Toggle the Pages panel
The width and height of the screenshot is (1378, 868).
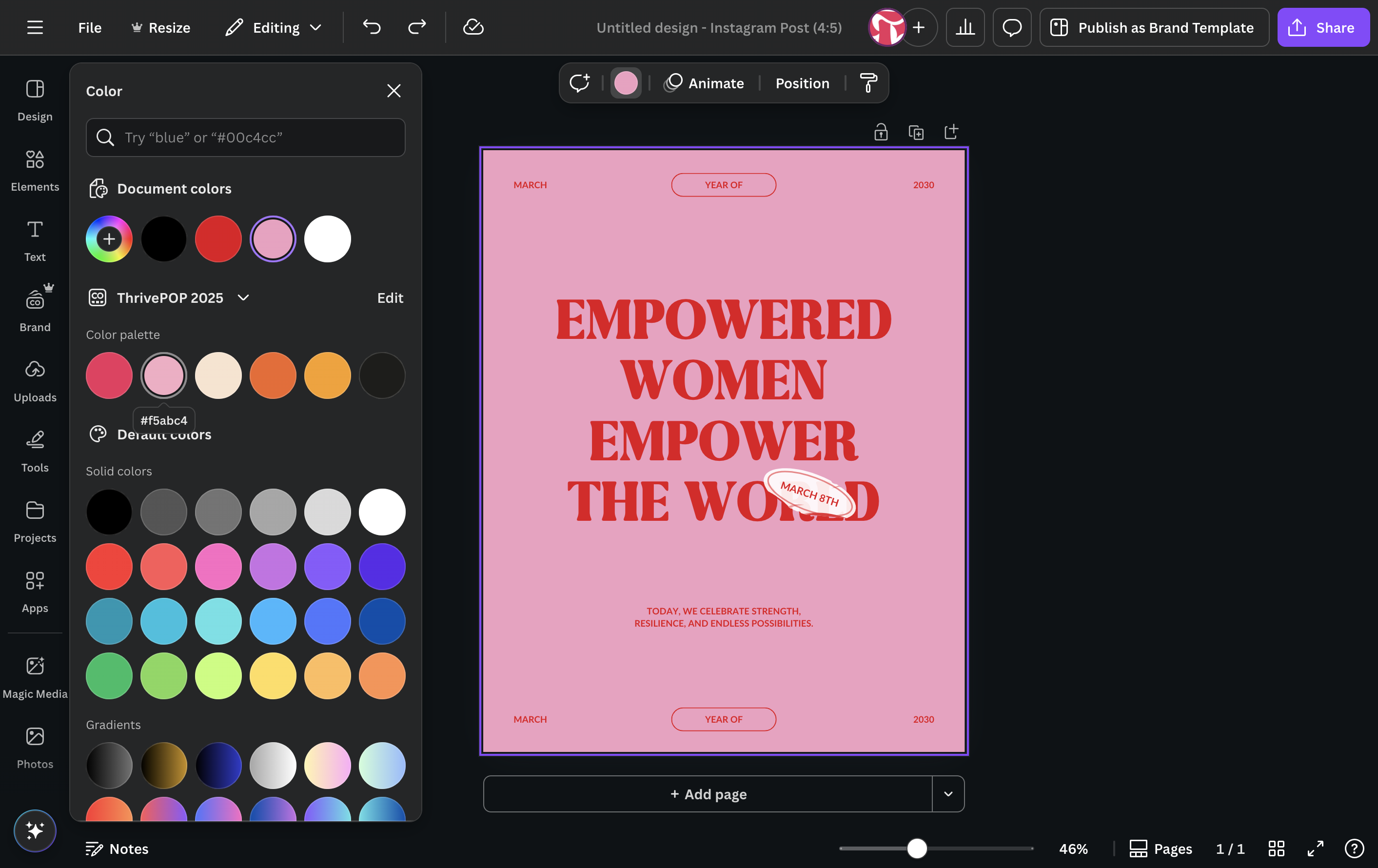tap(1161, 848)
